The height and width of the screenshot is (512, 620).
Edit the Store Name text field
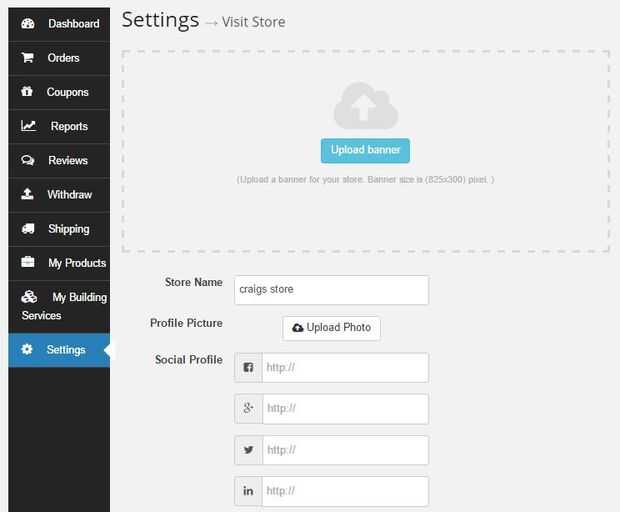tap(331, 290)
